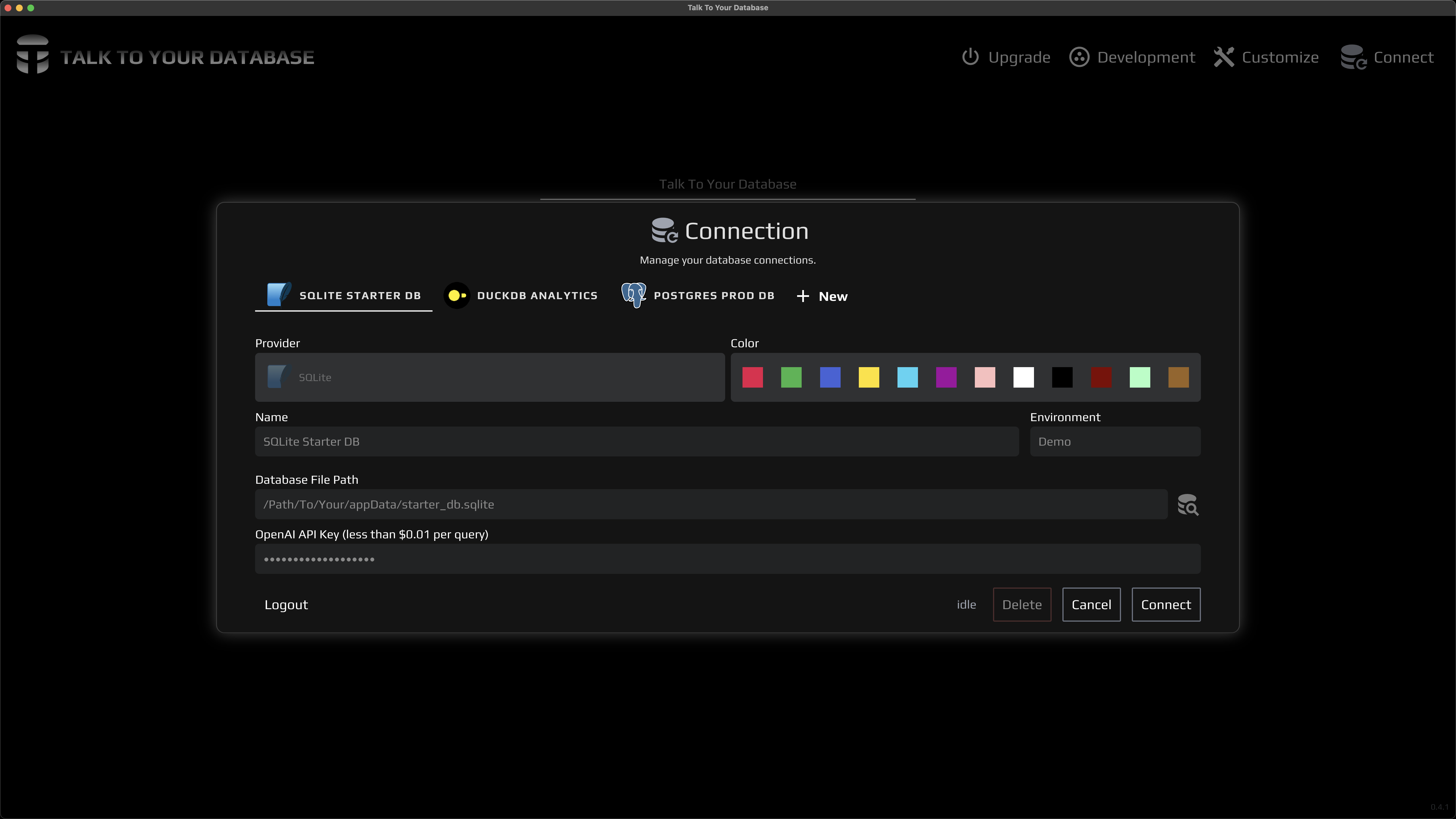Pick the dark red color swatch
Viewport: 1456px width, 819px height.
[x=1101, y=378]
